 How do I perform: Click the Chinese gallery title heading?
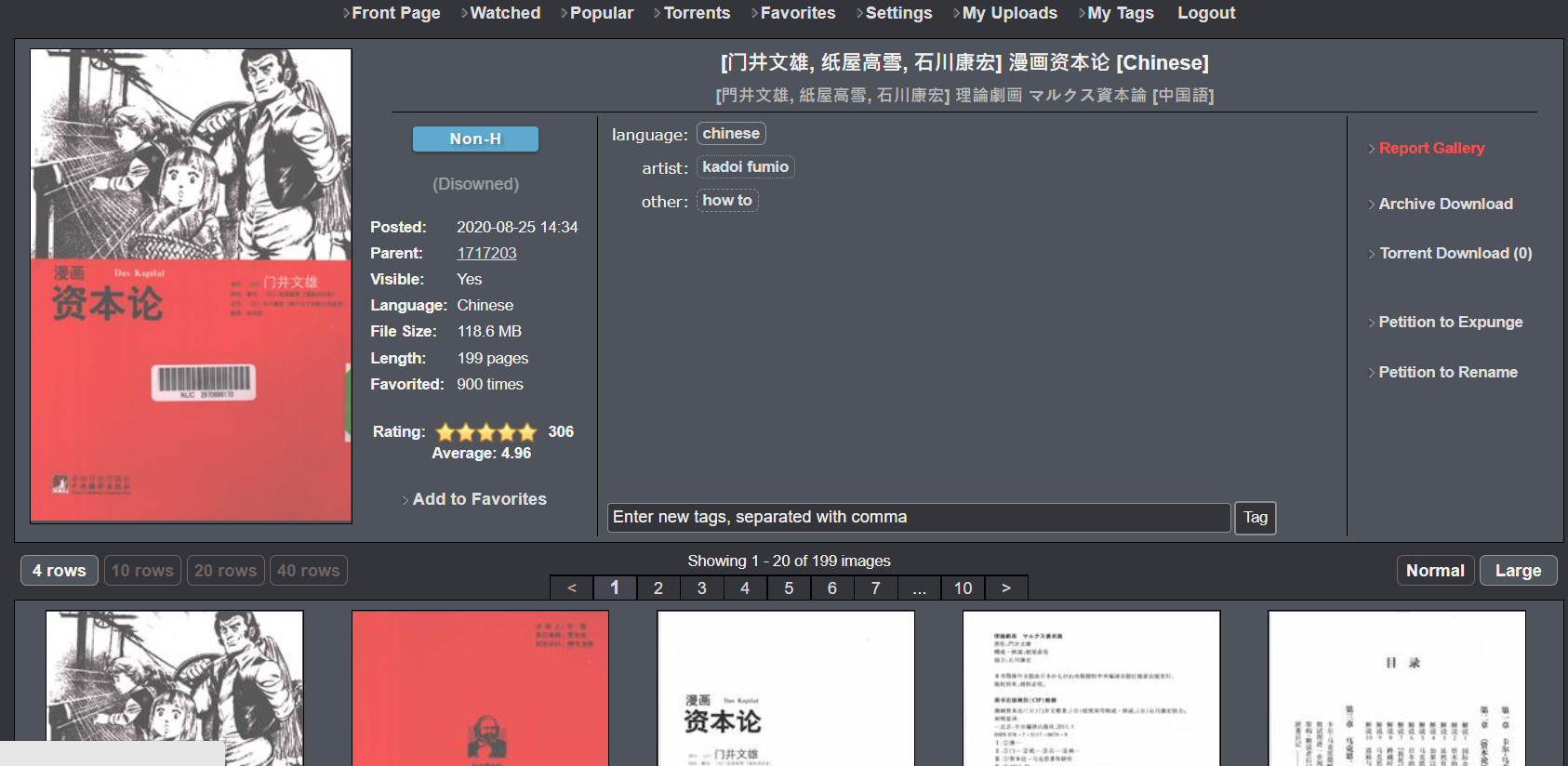point(964,62)
